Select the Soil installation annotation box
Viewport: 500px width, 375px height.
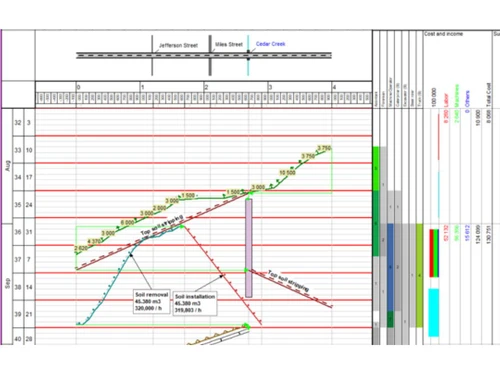[x=195, y=303]
